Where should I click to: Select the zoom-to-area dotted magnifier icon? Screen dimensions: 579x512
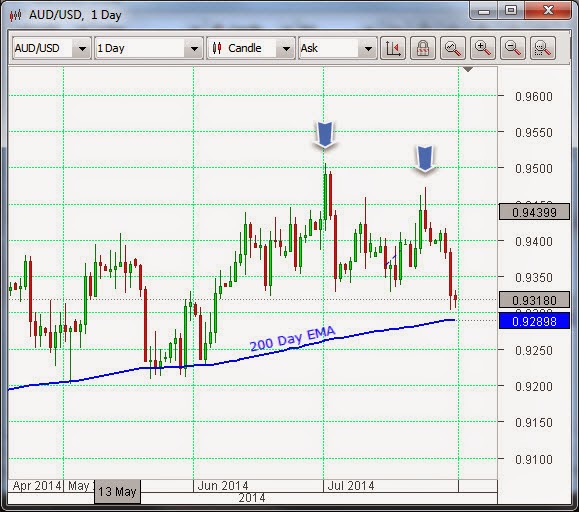click(x=542, y=48)
